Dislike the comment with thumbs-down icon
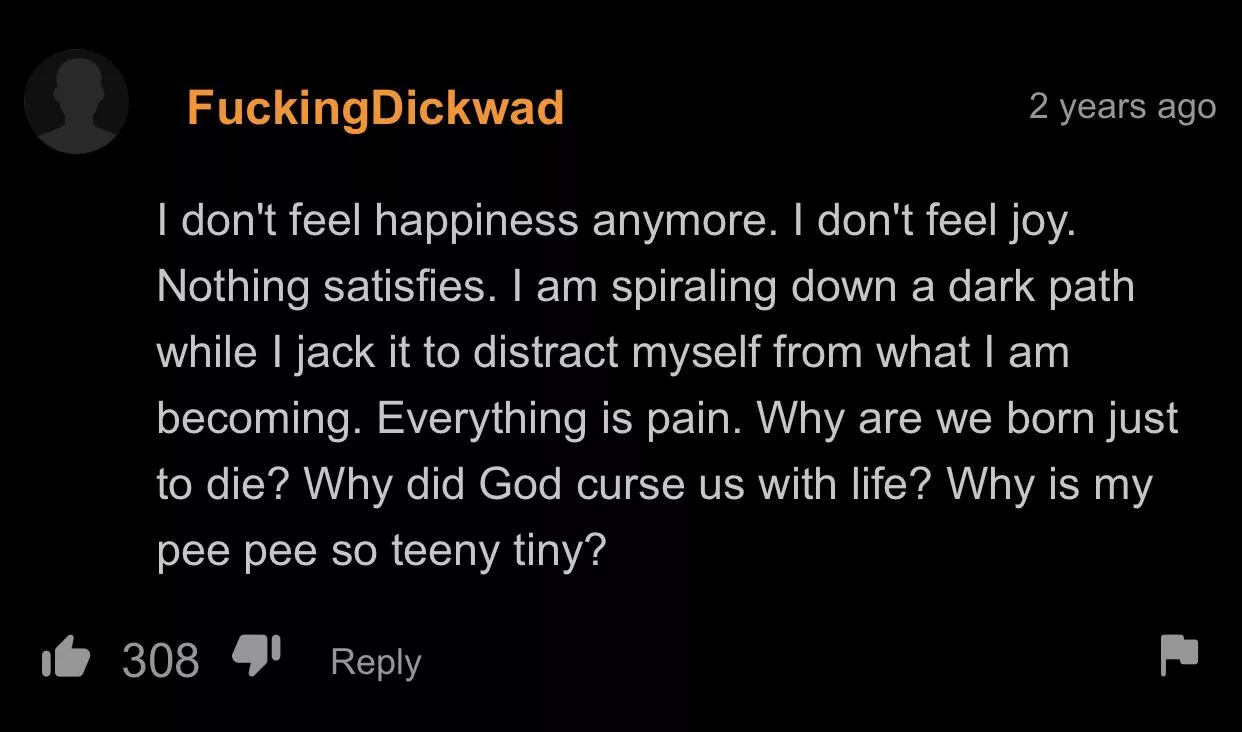Screen dimensions: 1242x732 click(256, 657)
